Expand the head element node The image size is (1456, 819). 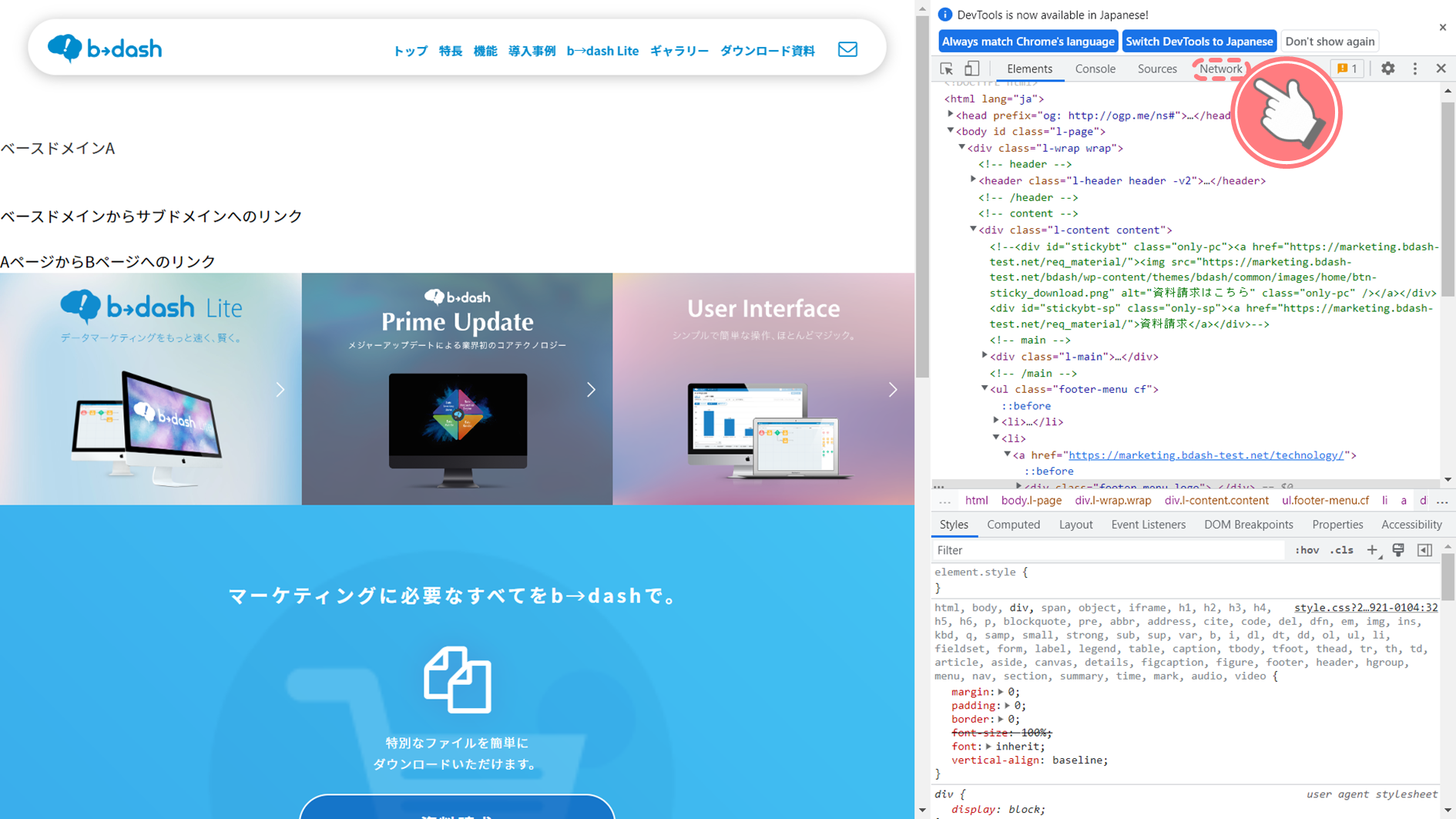tap(951, 115)
